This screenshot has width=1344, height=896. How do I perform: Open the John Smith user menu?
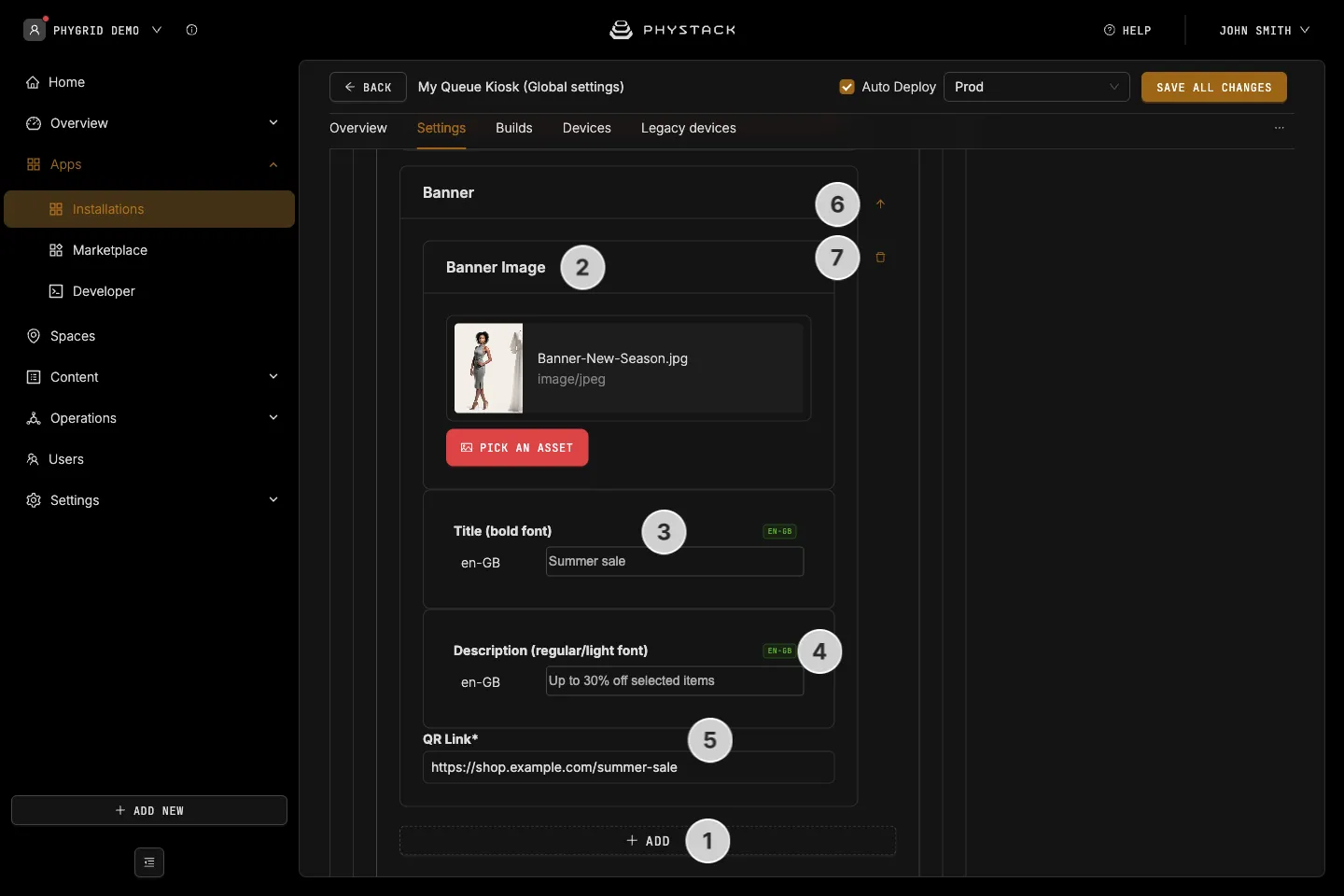coord(1264,30)
